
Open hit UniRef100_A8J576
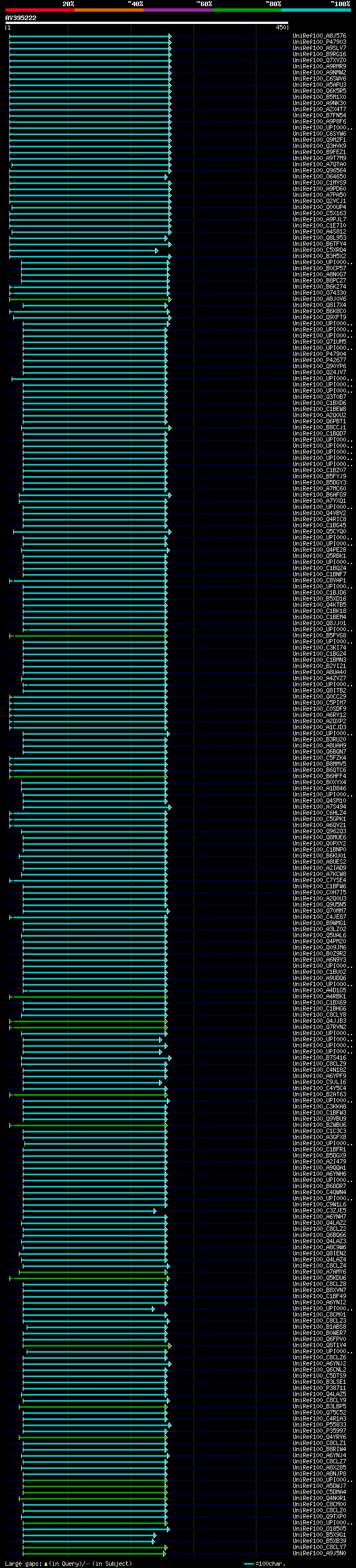319,36
